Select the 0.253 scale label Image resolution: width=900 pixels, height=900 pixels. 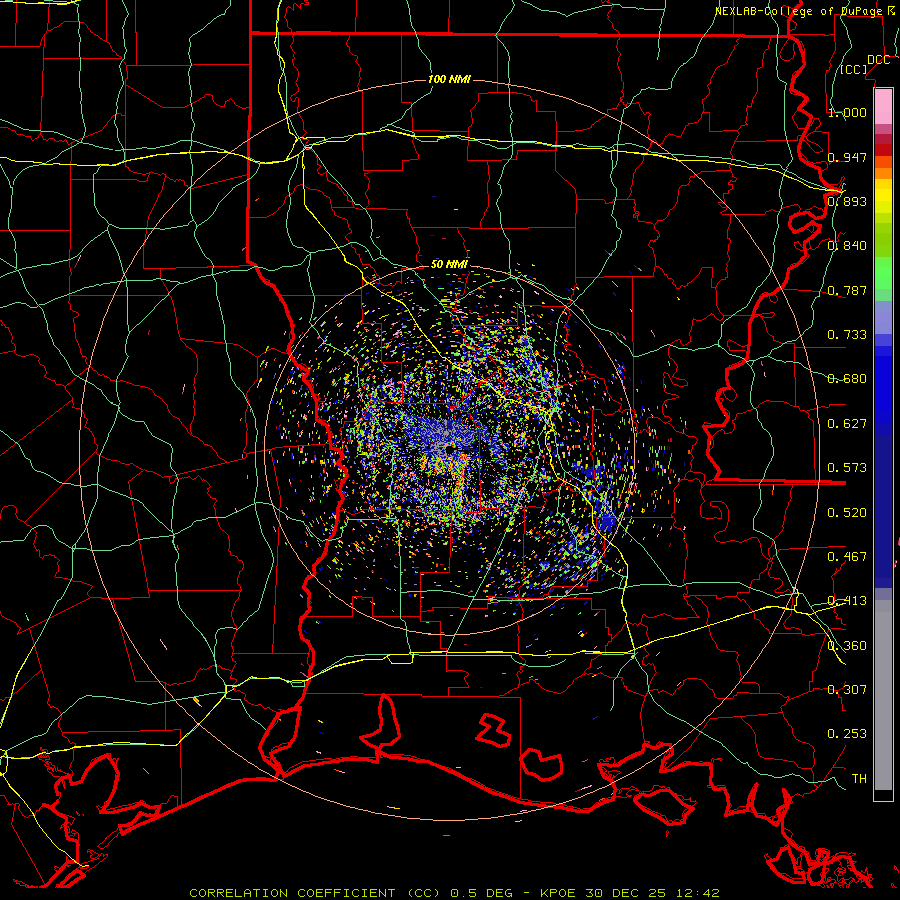pos(847,734)
